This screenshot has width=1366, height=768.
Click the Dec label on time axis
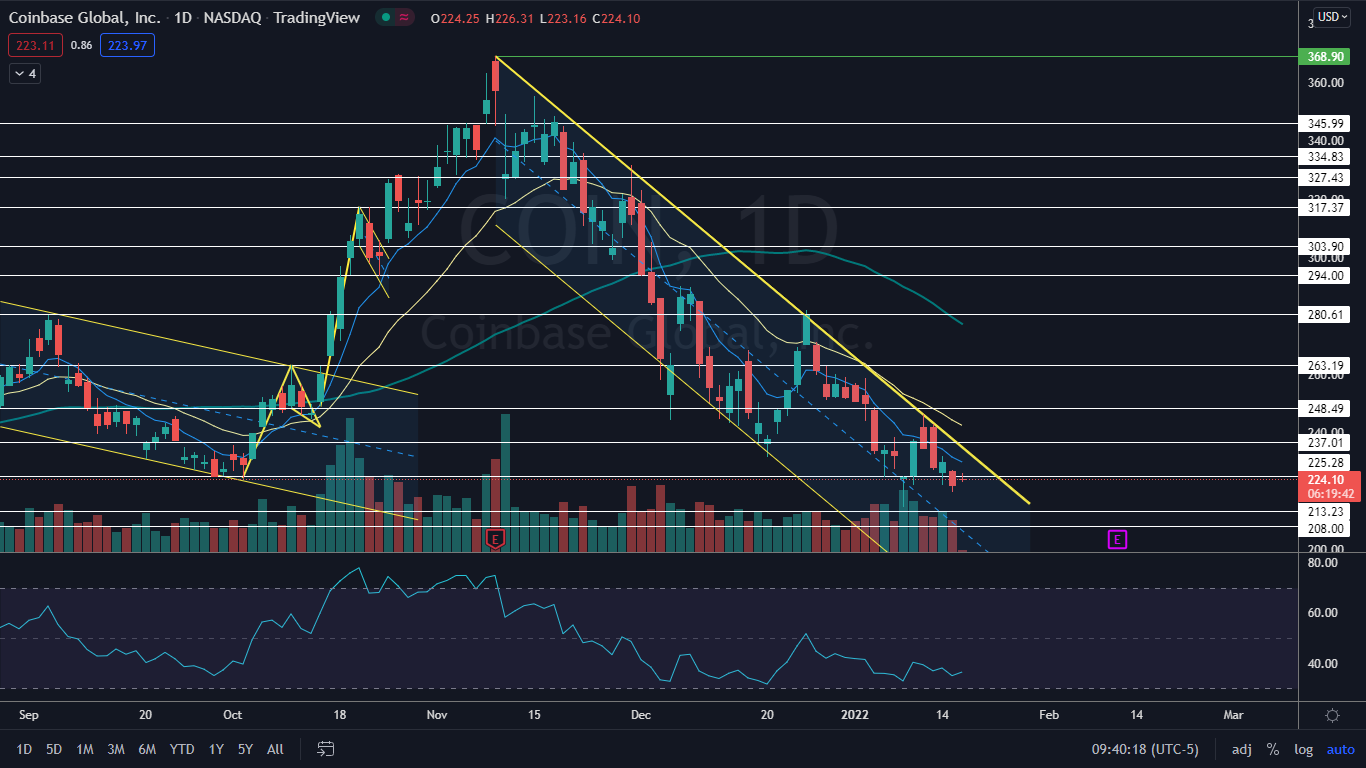coord(641,715)
